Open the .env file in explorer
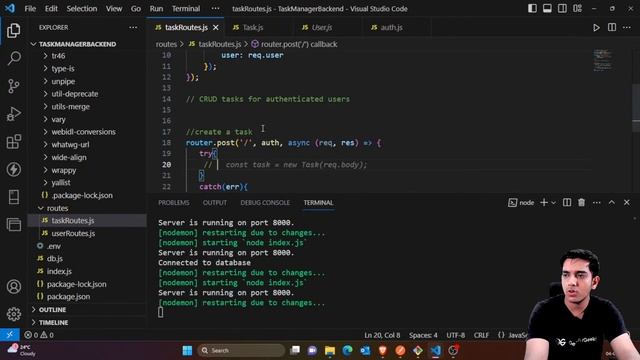 [54, 246]
